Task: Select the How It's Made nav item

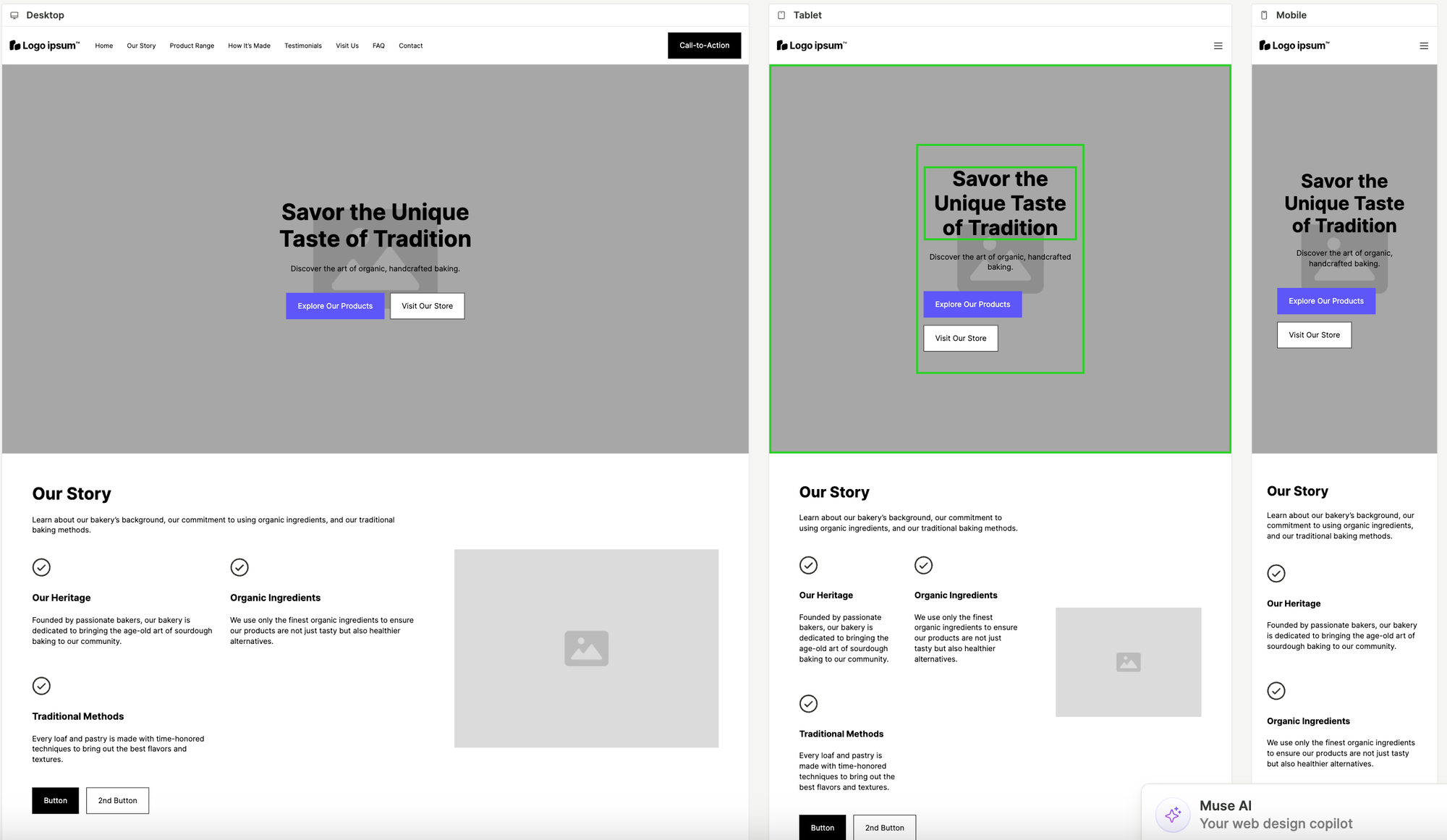Action: pos(249,46)
